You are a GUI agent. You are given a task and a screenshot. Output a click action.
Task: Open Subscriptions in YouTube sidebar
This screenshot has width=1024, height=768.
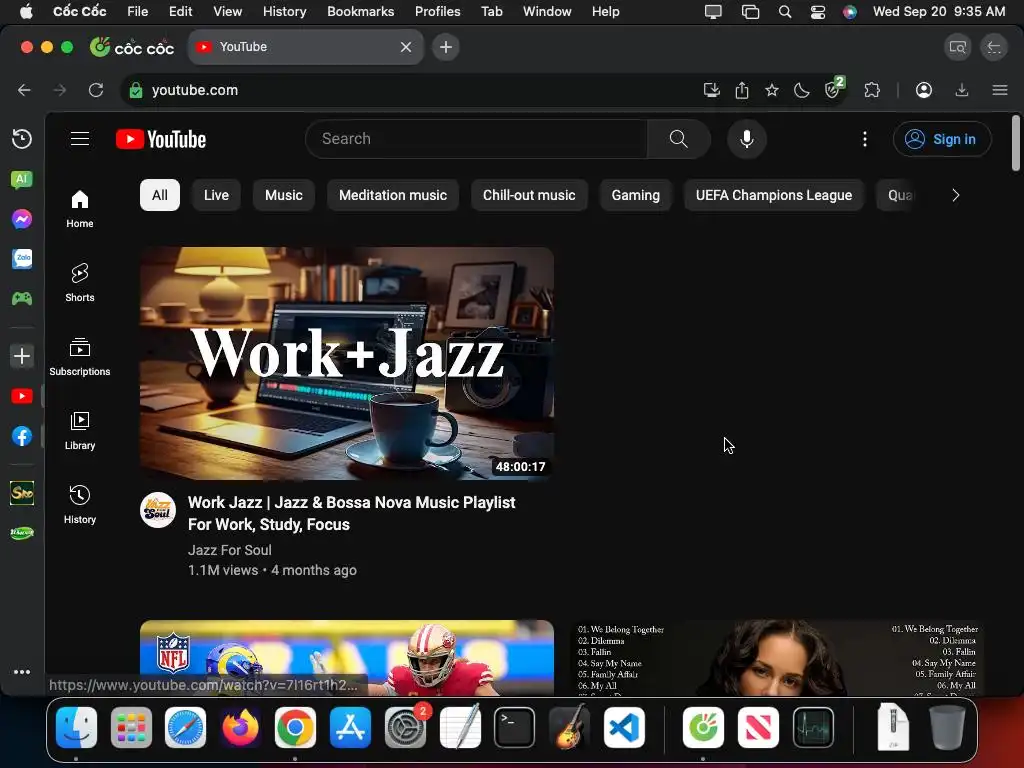[80, 357]
